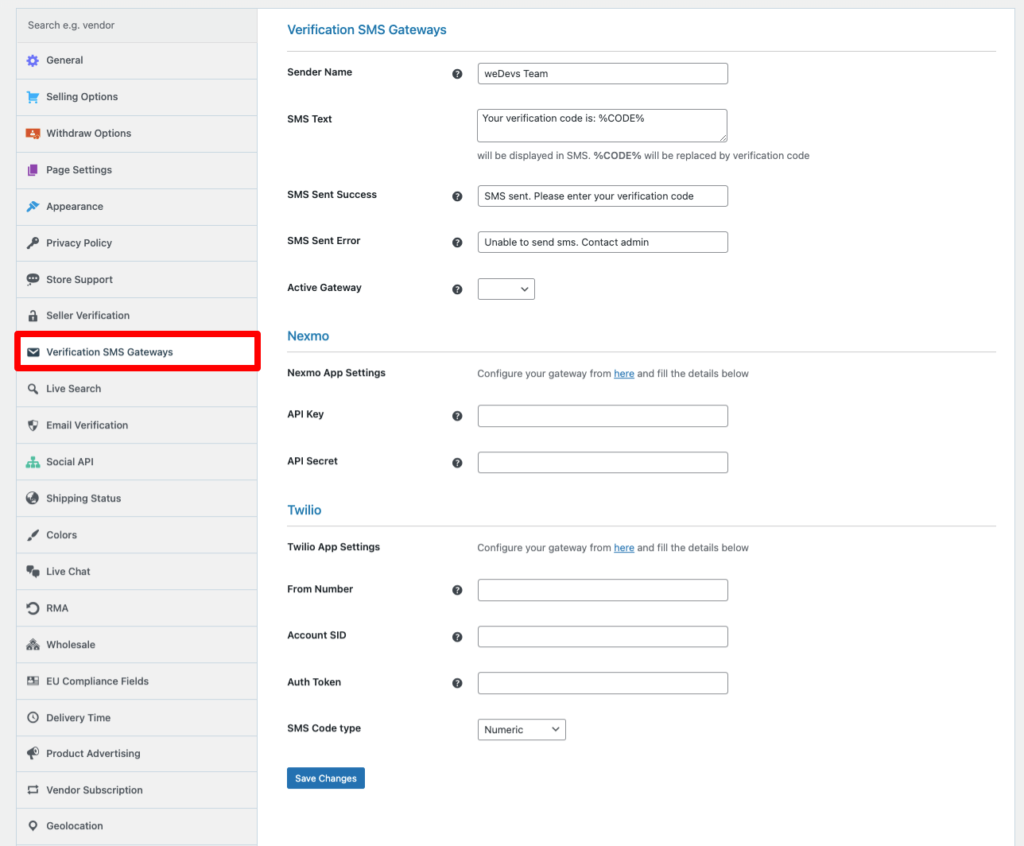Click the Delivery Time clock icon
Image resolution: width=1024 pixels, height=846 pixels.
[33, 717]
